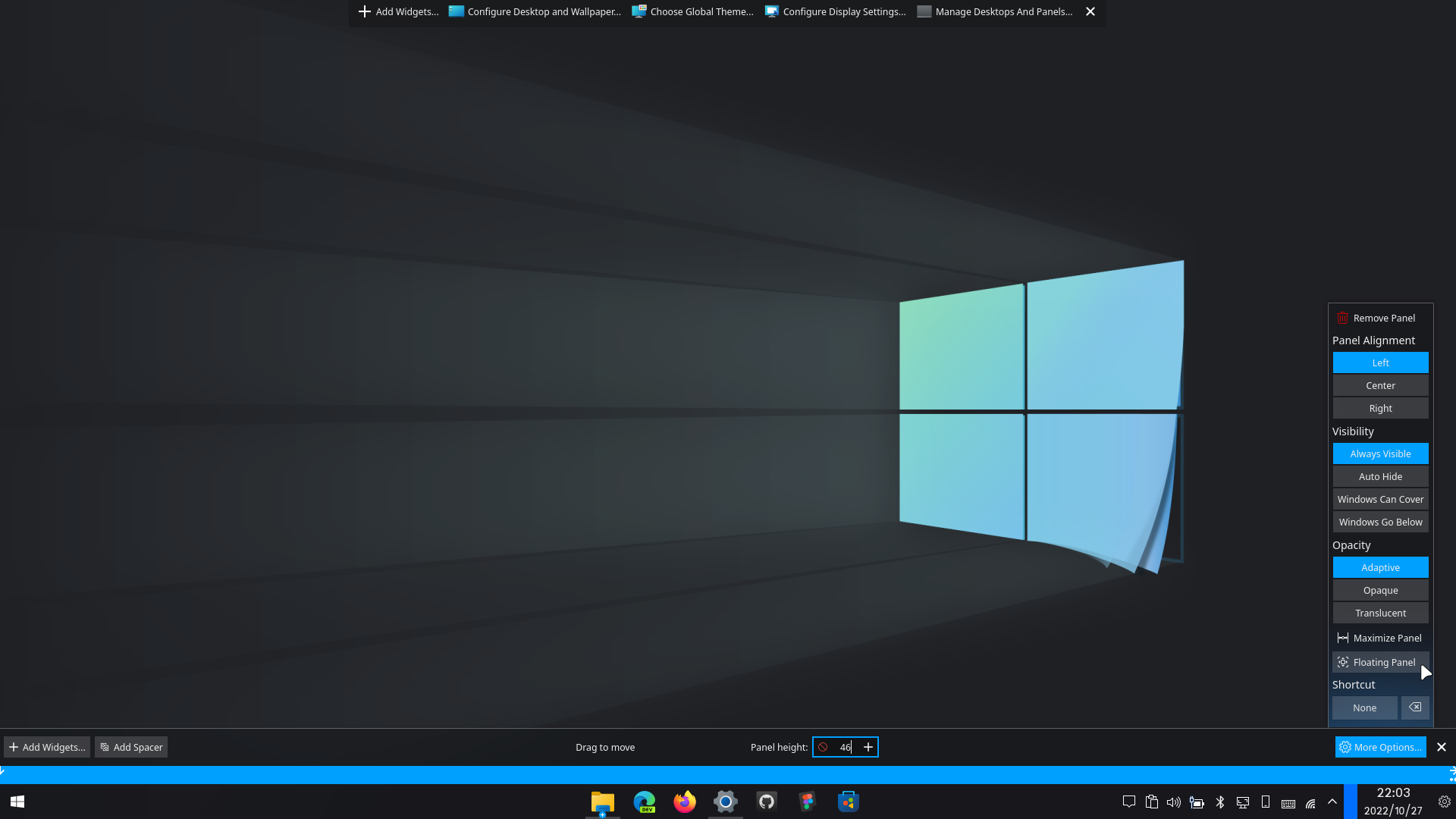Launch Figma from the taskbar

807,802
